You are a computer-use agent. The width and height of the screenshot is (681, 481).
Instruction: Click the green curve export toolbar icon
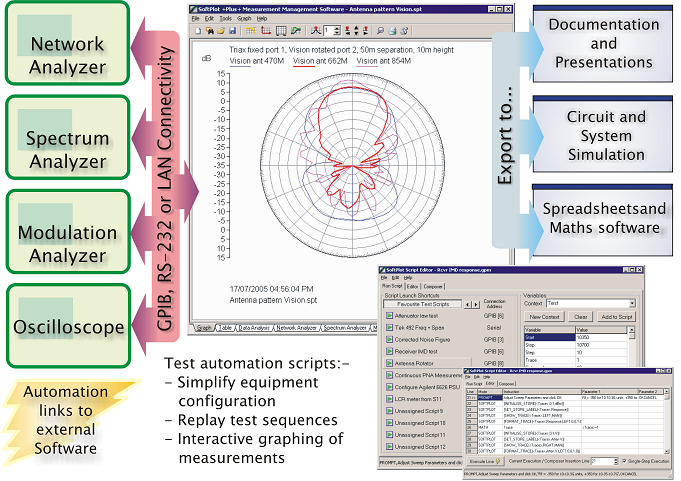(x=296, y=31)
